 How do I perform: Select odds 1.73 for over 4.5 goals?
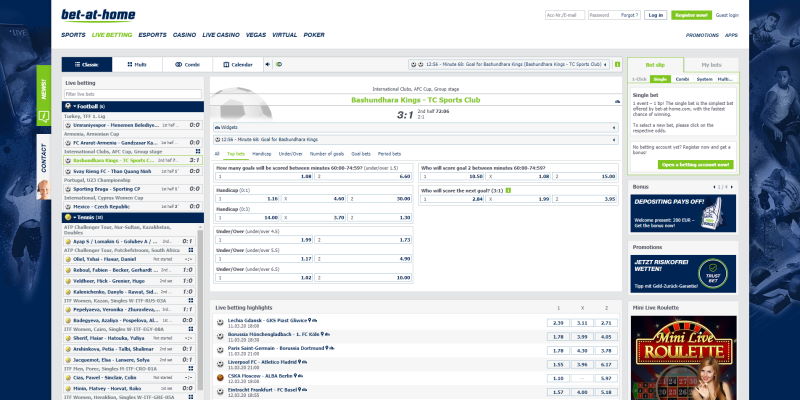[363, 239]
